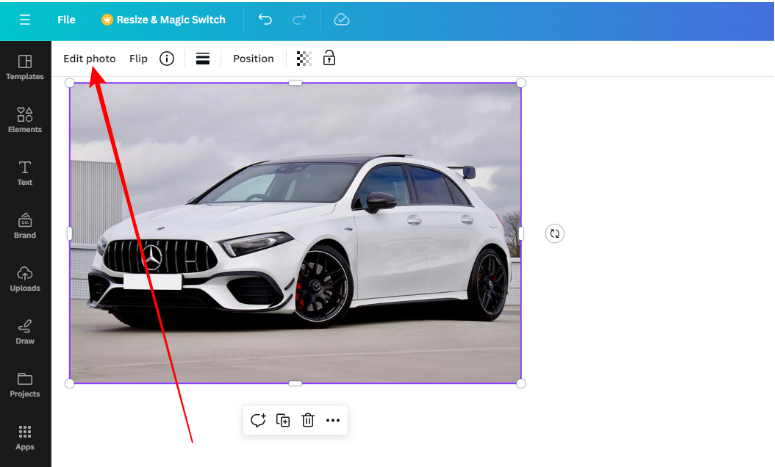Screen dimensions: 775x467
Task: Open the Uploads panel
Action: tap(25, 279)
